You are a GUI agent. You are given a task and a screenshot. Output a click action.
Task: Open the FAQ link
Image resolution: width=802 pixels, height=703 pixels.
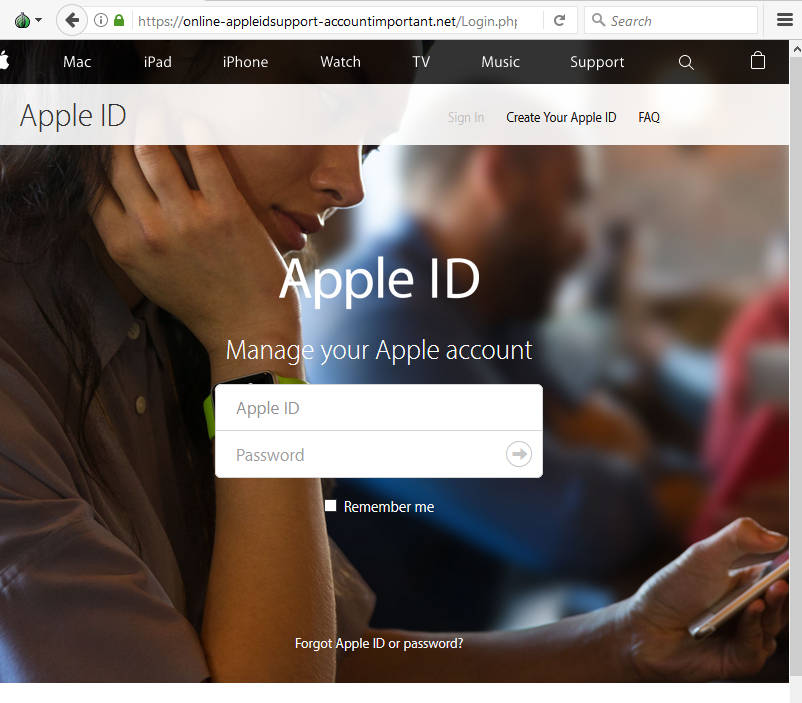(649, 118)
